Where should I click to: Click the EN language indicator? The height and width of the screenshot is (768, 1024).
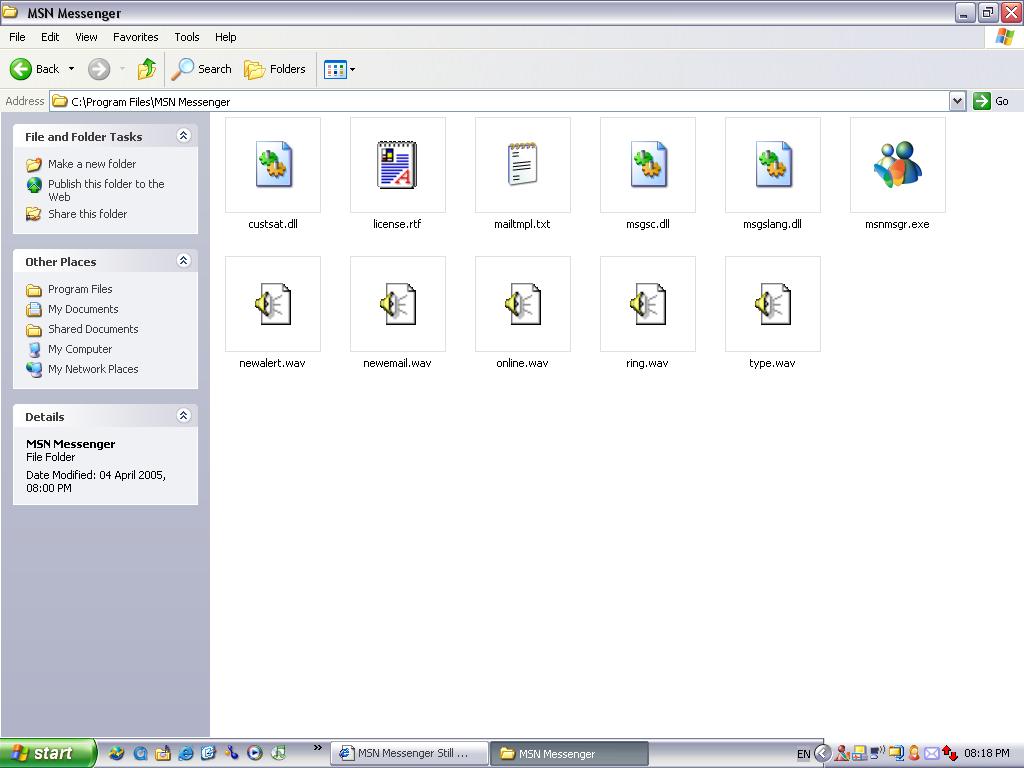[804, 754]
